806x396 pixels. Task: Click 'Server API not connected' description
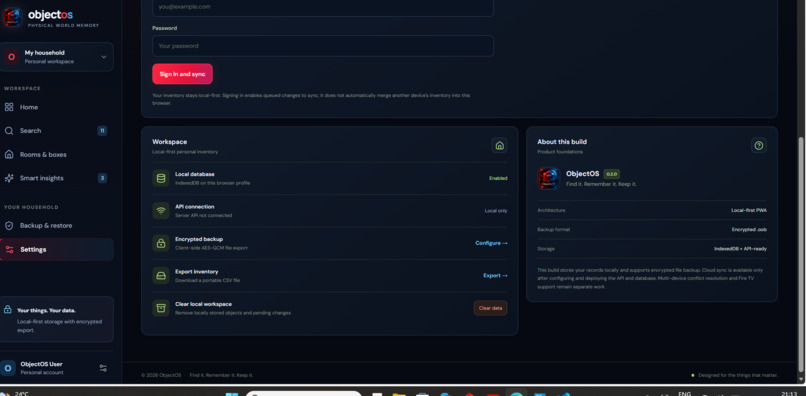[204, 215]
